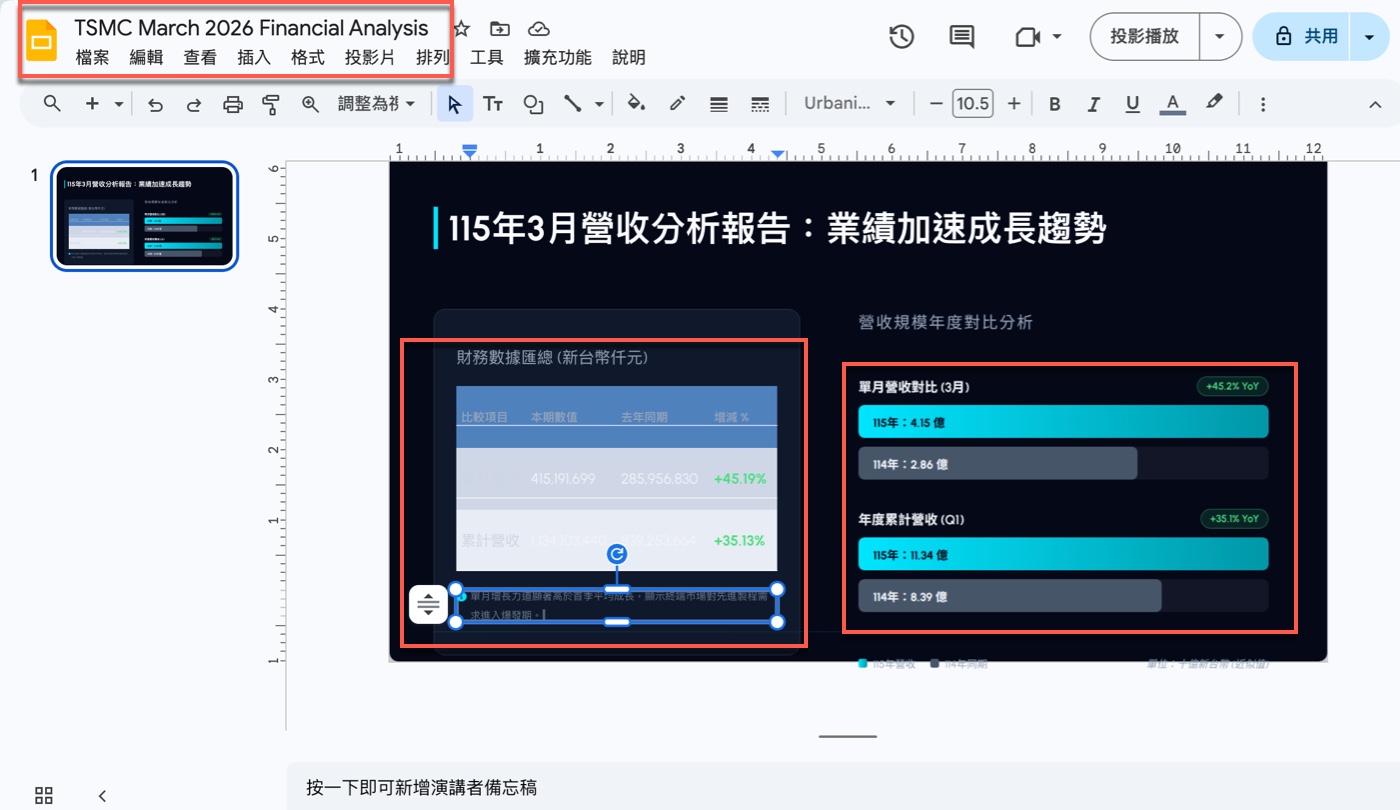Select the line tool
The width and height of the screenshot is (1400, 810).
(573, 104)
